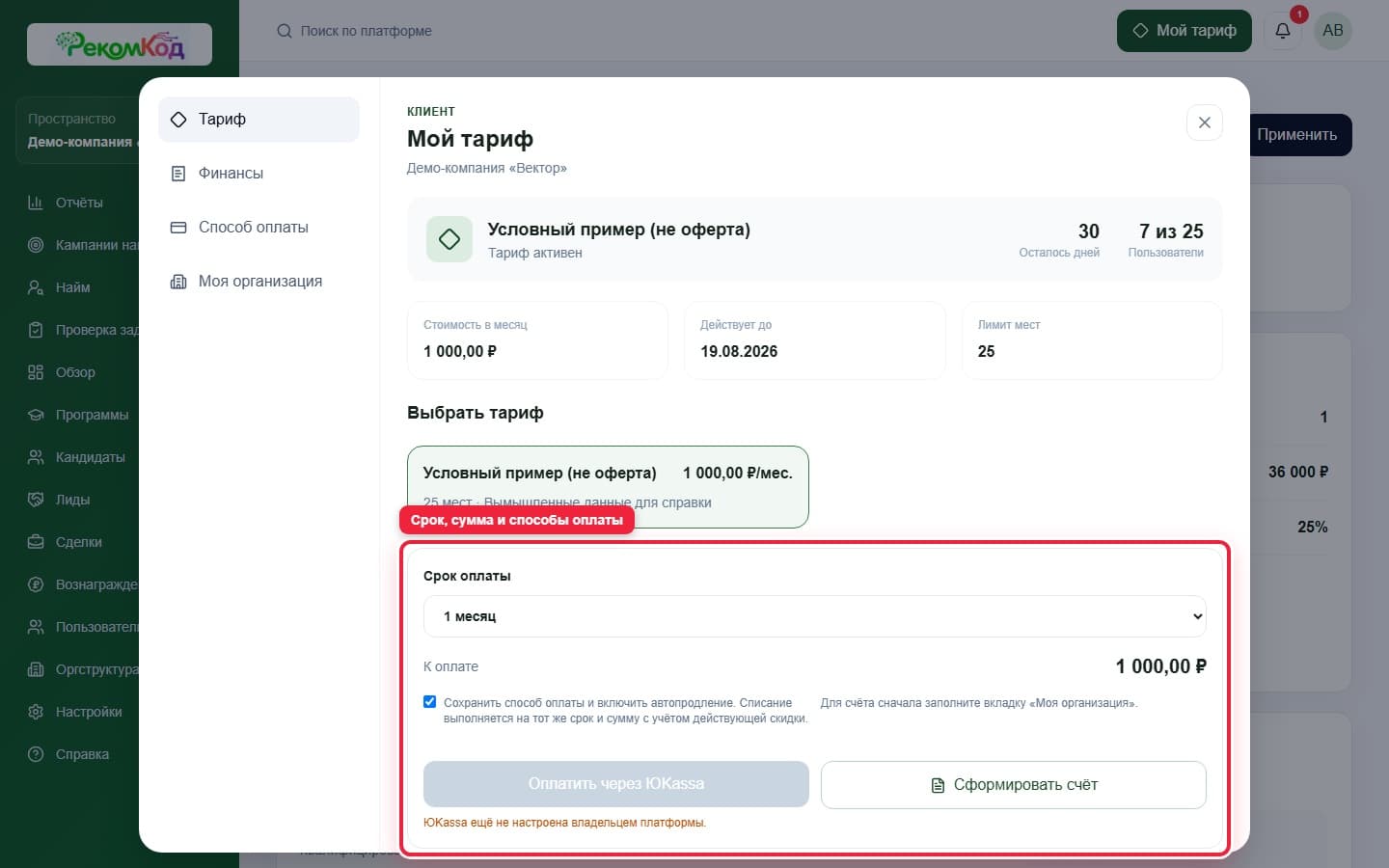Click the Лимит мест value 25
Screen dimensions: 1389x868
tap(986, 352)
